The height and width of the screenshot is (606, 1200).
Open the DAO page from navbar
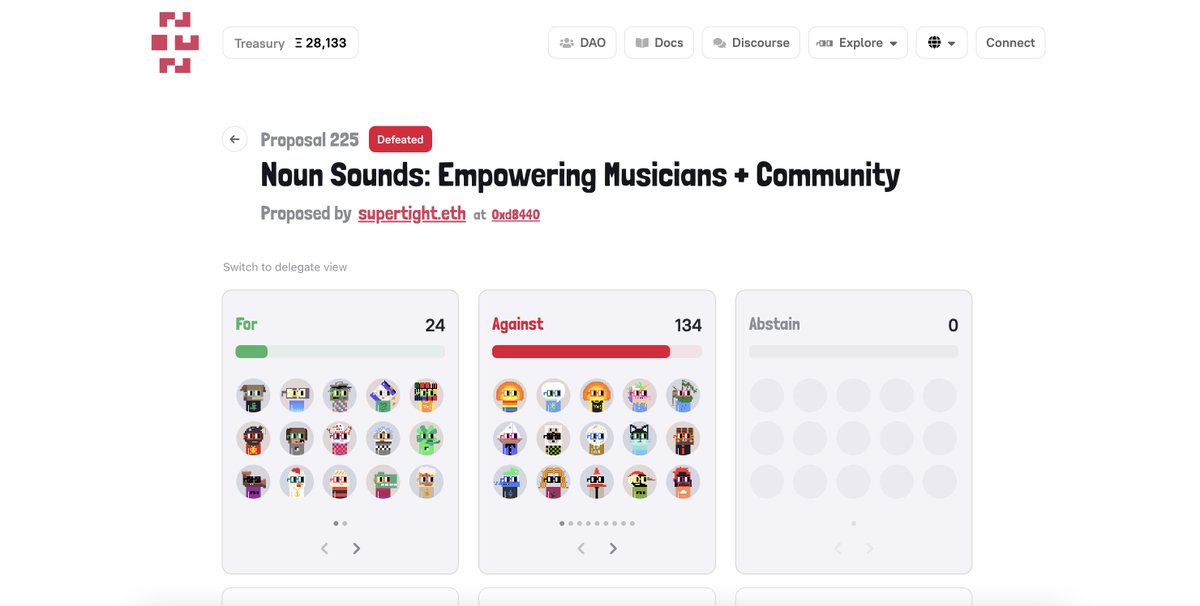(x=583, y=43)
